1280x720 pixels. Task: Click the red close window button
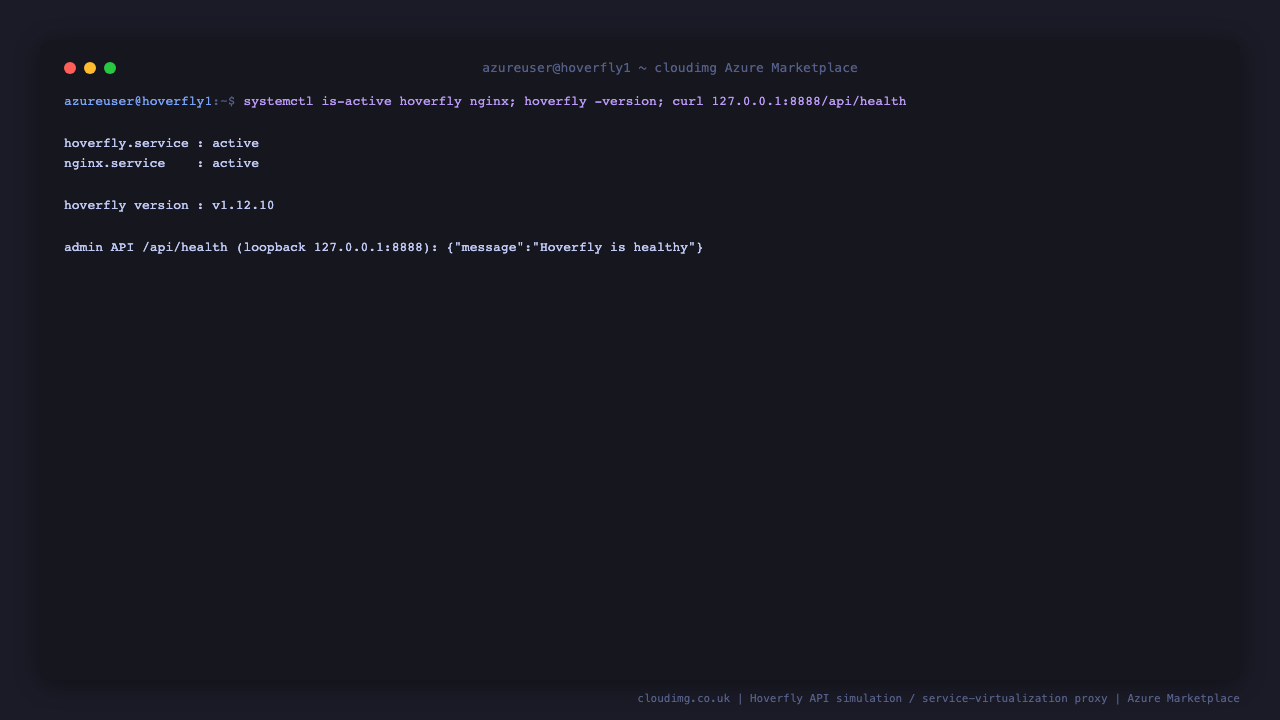point(70,68)
